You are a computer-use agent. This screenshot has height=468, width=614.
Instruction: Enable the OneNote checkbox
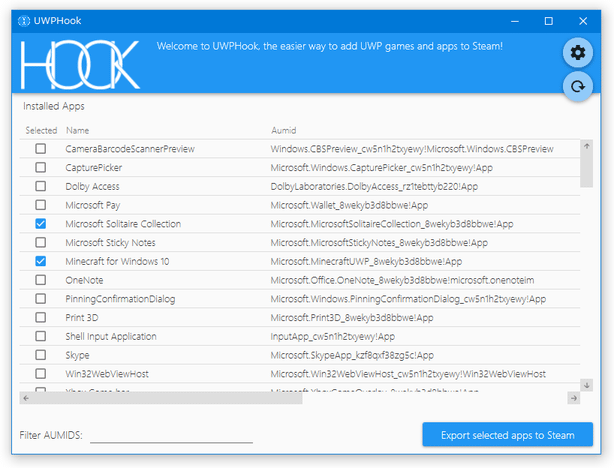(40, 280)
